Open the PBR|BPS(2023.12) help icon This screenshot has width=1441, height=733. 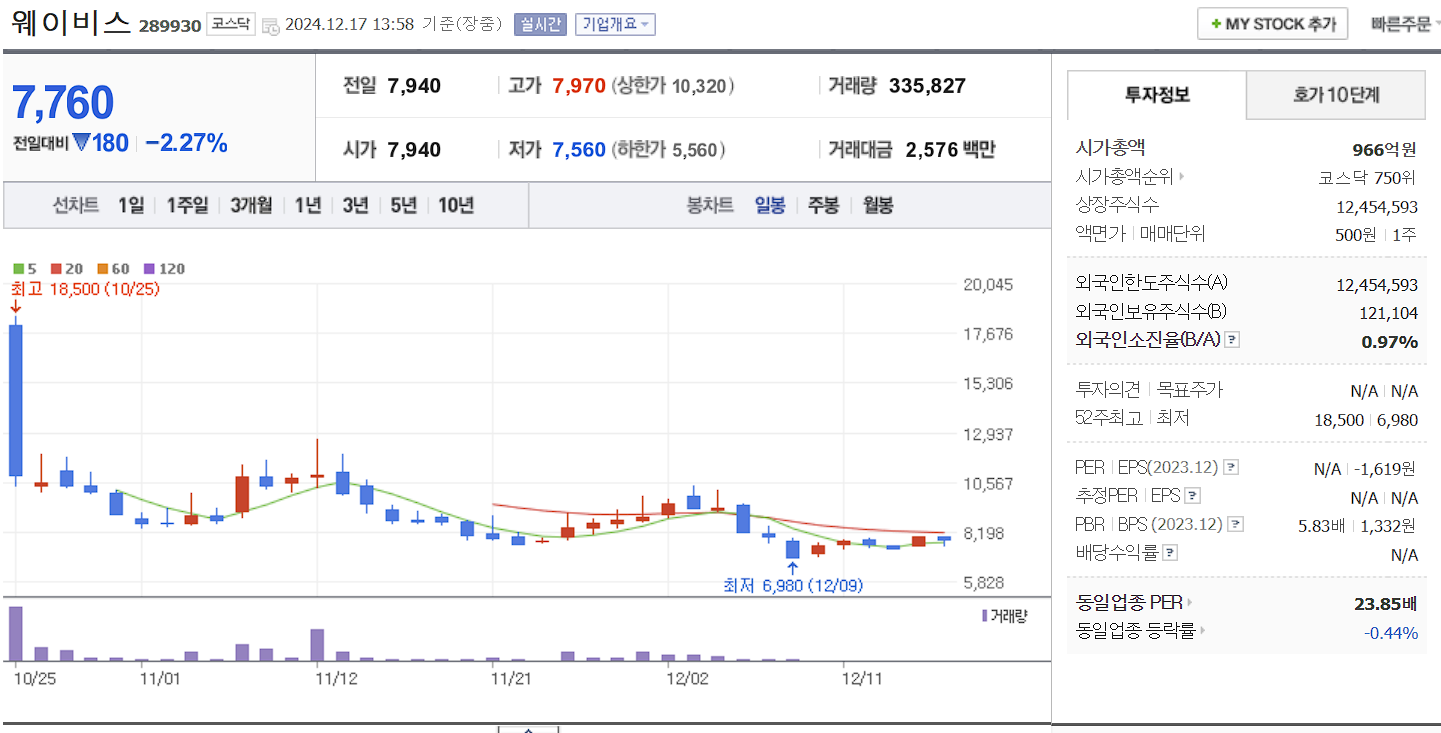pos(1238,524)
